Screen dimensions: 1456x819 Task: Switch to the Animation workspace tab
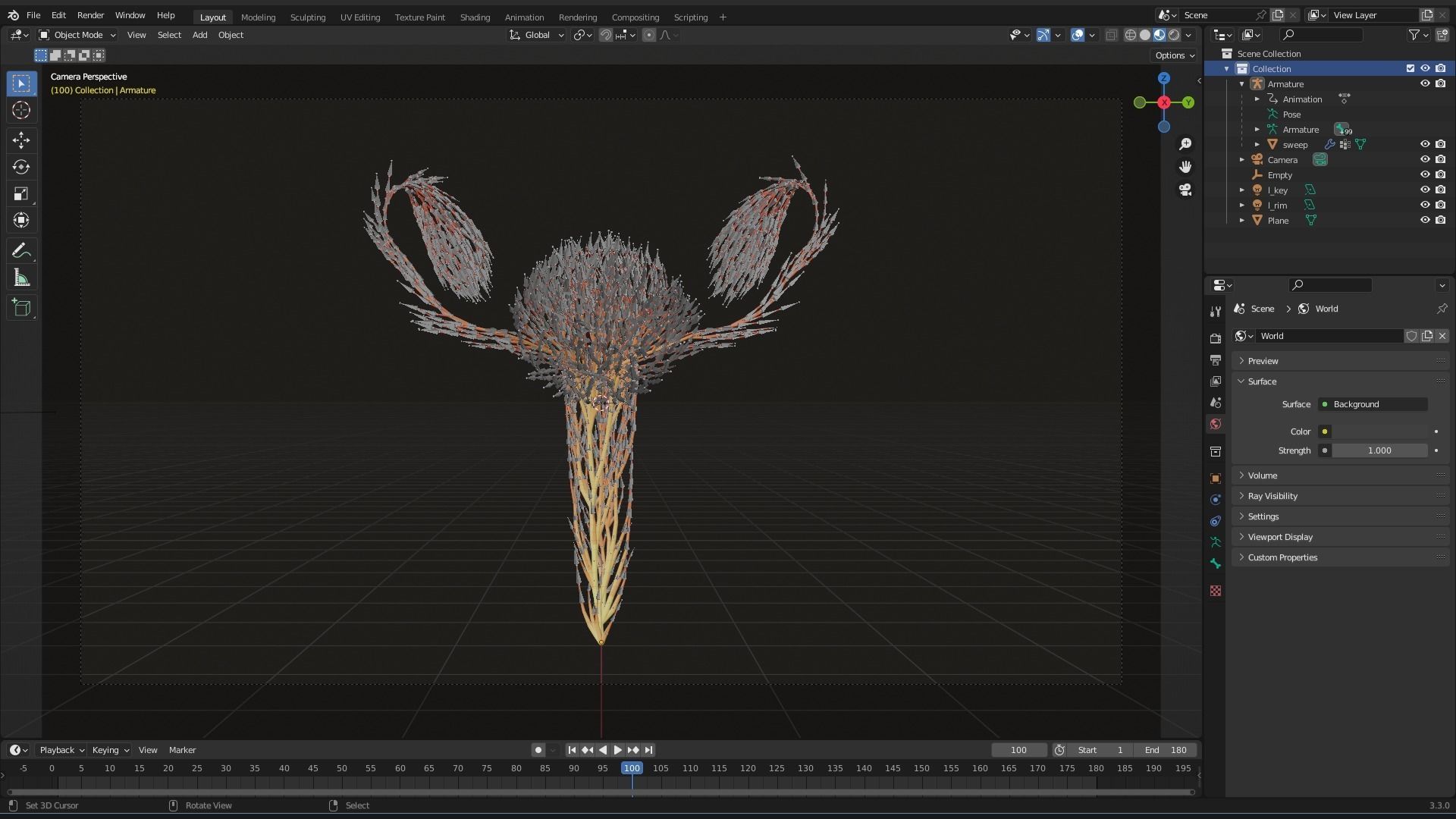click(524, 17)
